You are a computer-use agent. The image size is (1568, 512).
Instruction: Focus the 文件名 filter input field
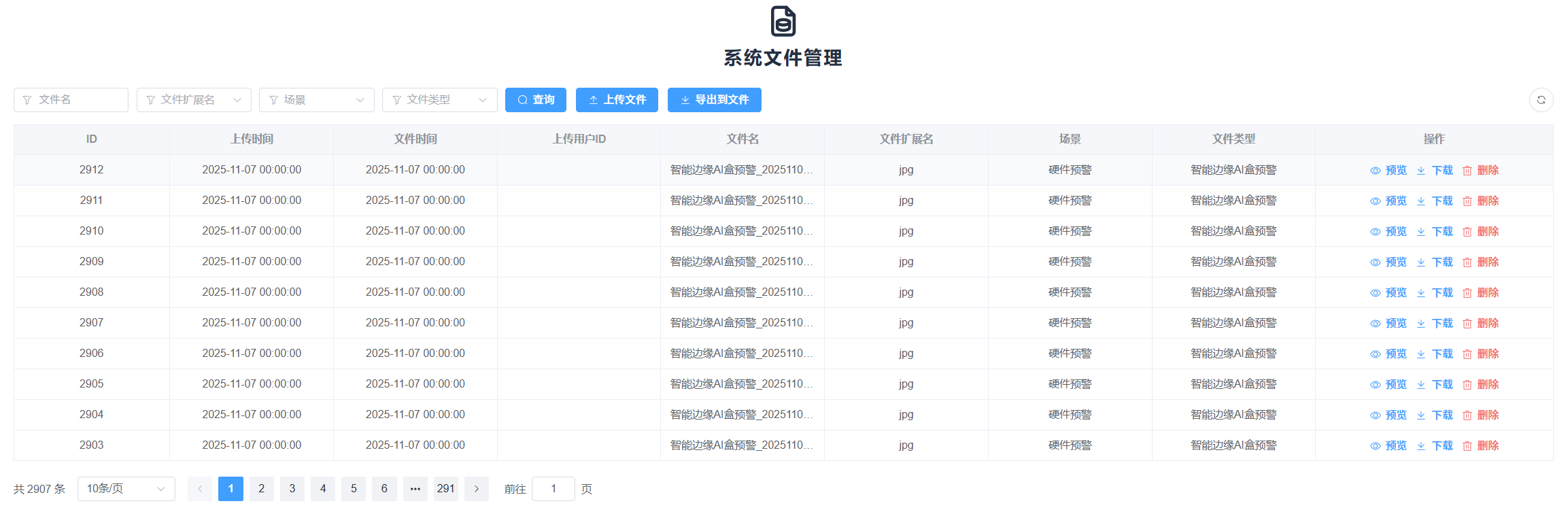tap(71, 100)
